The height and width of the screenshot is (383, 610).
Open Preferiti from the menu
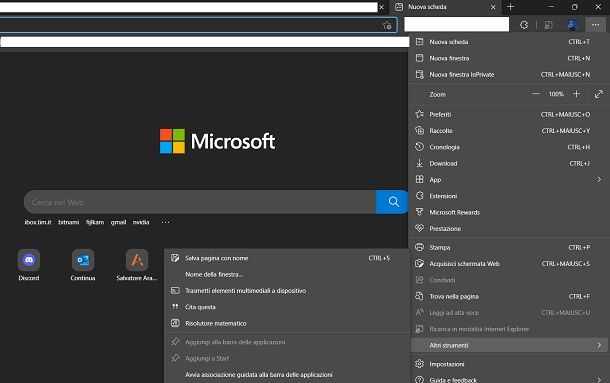click(x=508, y=114)
